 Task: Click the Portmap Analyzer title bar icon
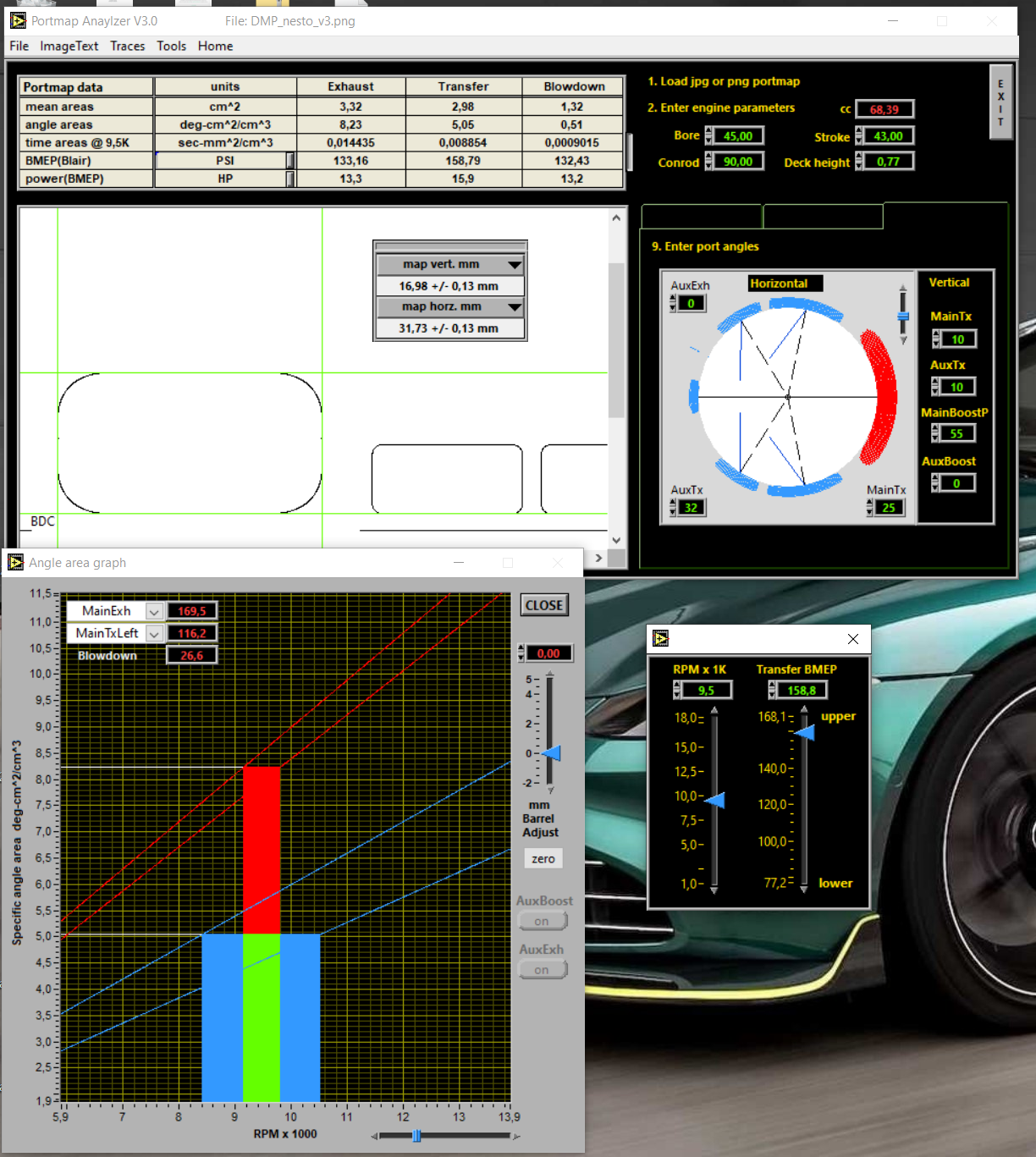coord(18,20)
